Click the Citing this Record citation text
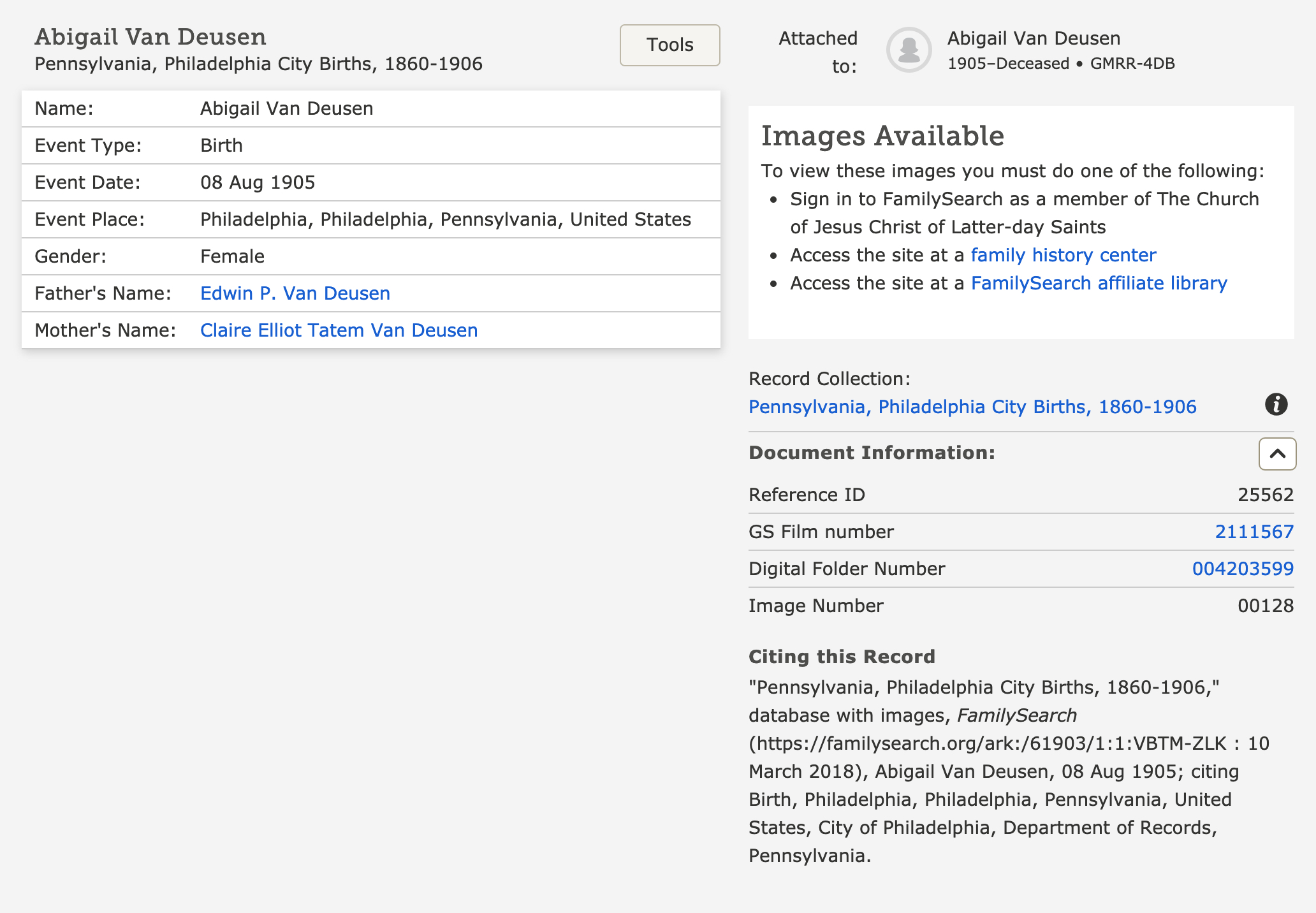This screenshot has height=913, width=1316. (x=1007, y=771)
